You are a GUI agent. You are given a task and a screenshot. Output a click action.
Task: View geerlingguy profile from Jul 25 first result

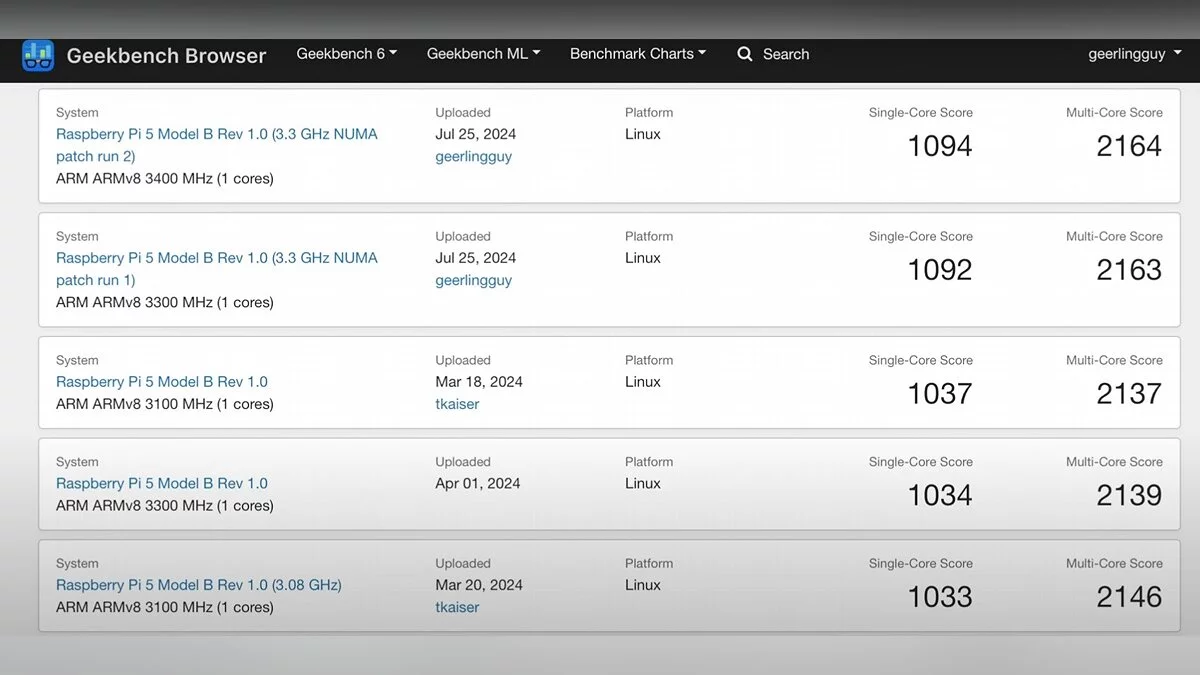click(473, 157)
